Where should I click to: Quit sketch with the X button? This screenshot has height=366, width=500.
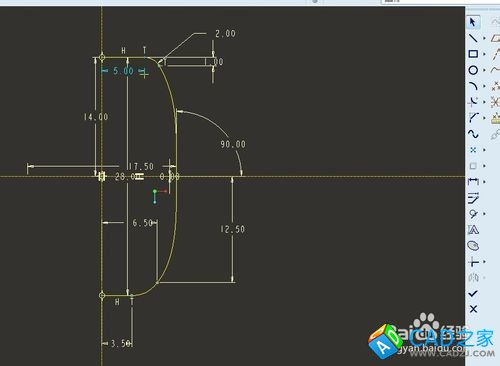point(473,309)
